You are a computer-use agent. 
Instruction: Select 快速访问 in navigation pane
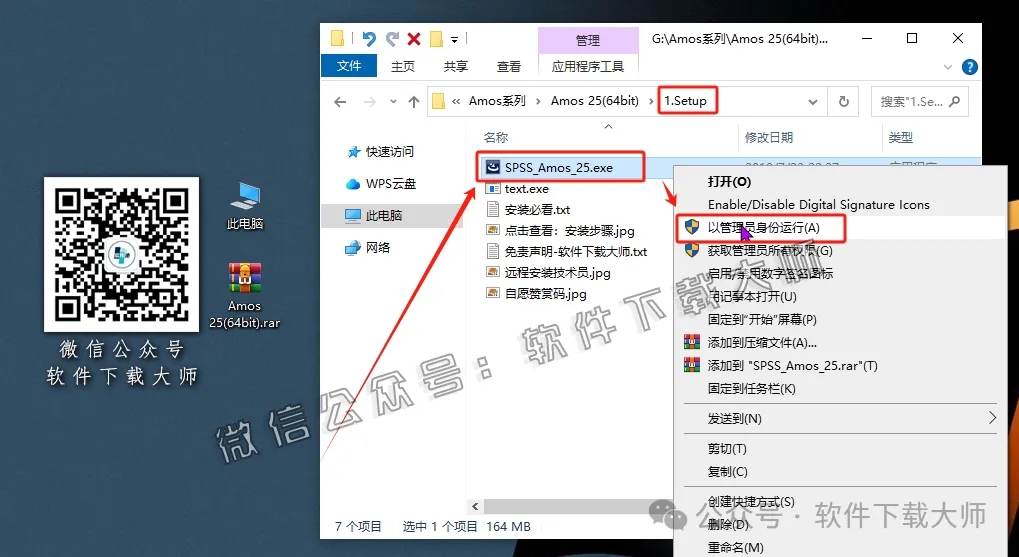(389, 151)
